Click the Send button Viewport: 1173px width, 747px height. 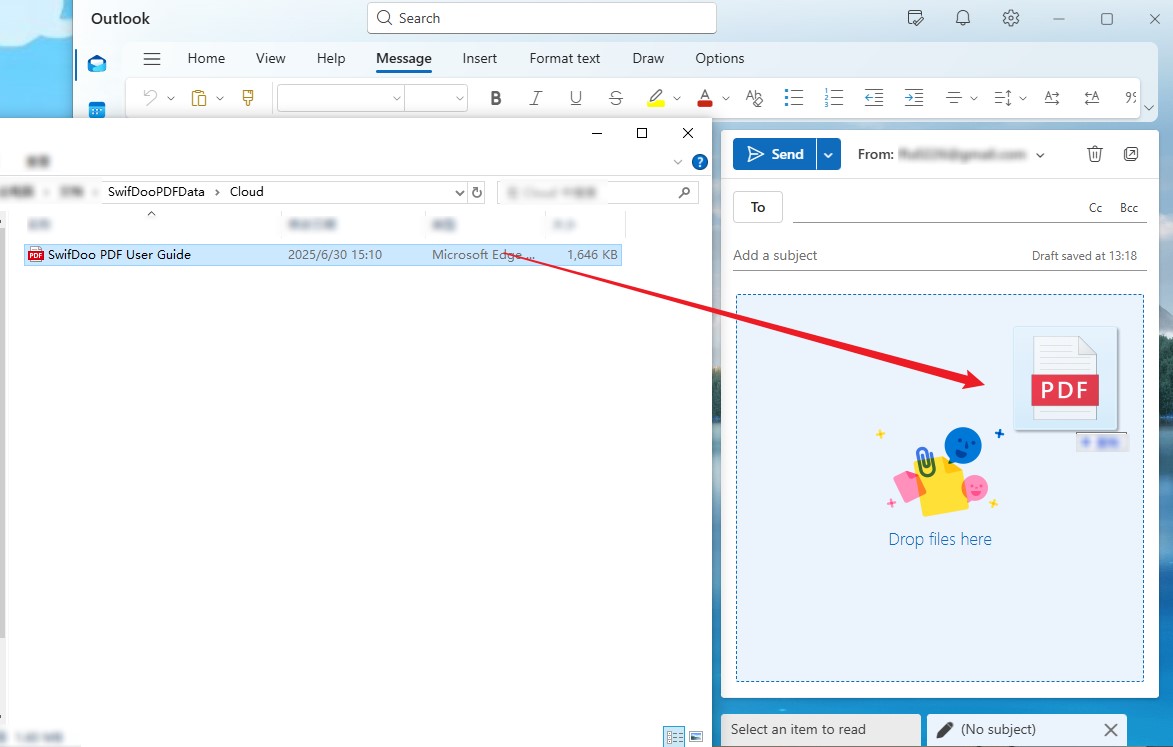click(775, 154)
